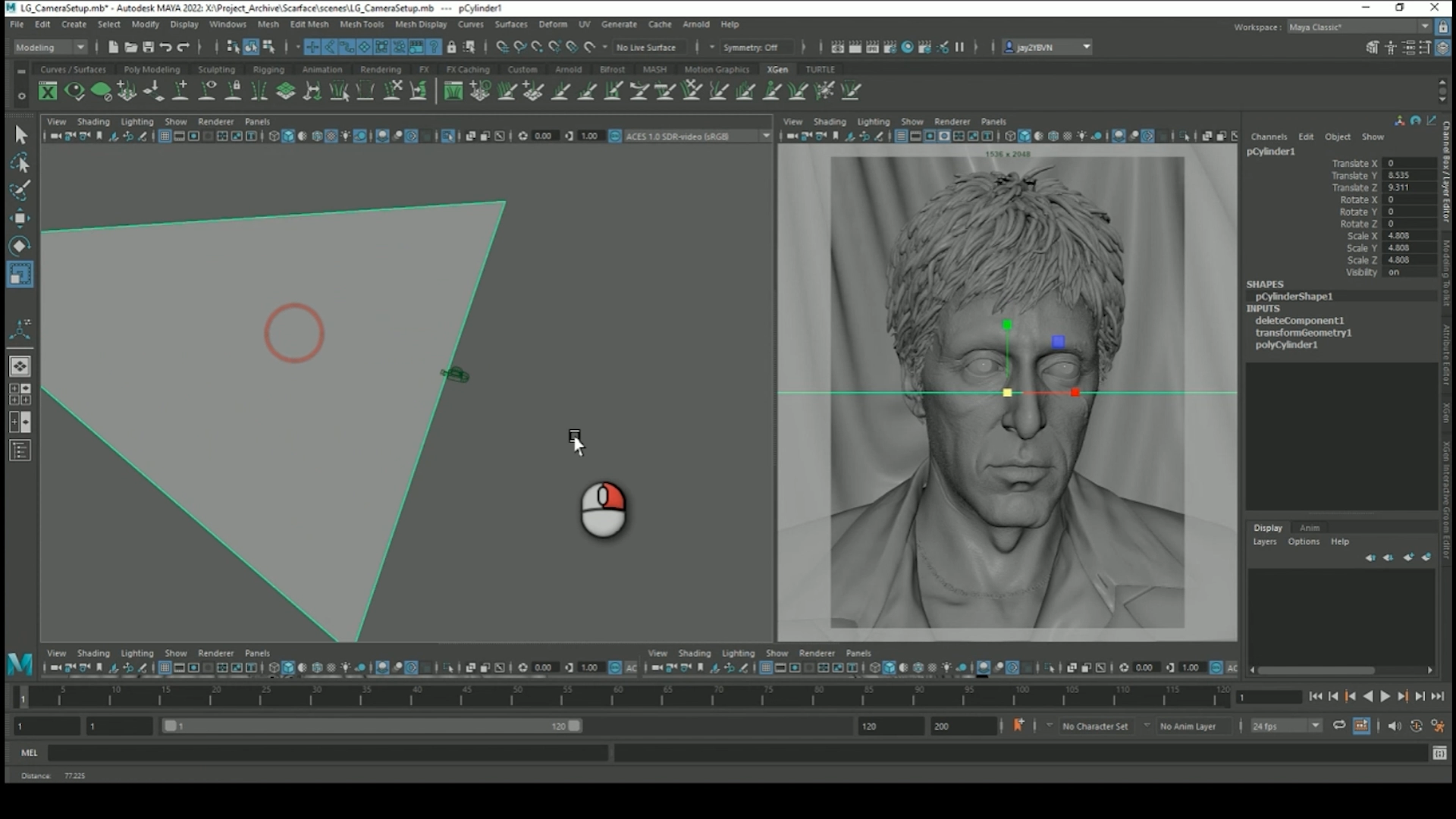
Task: Pick the Paint selection tool
Action: [20, 190]
